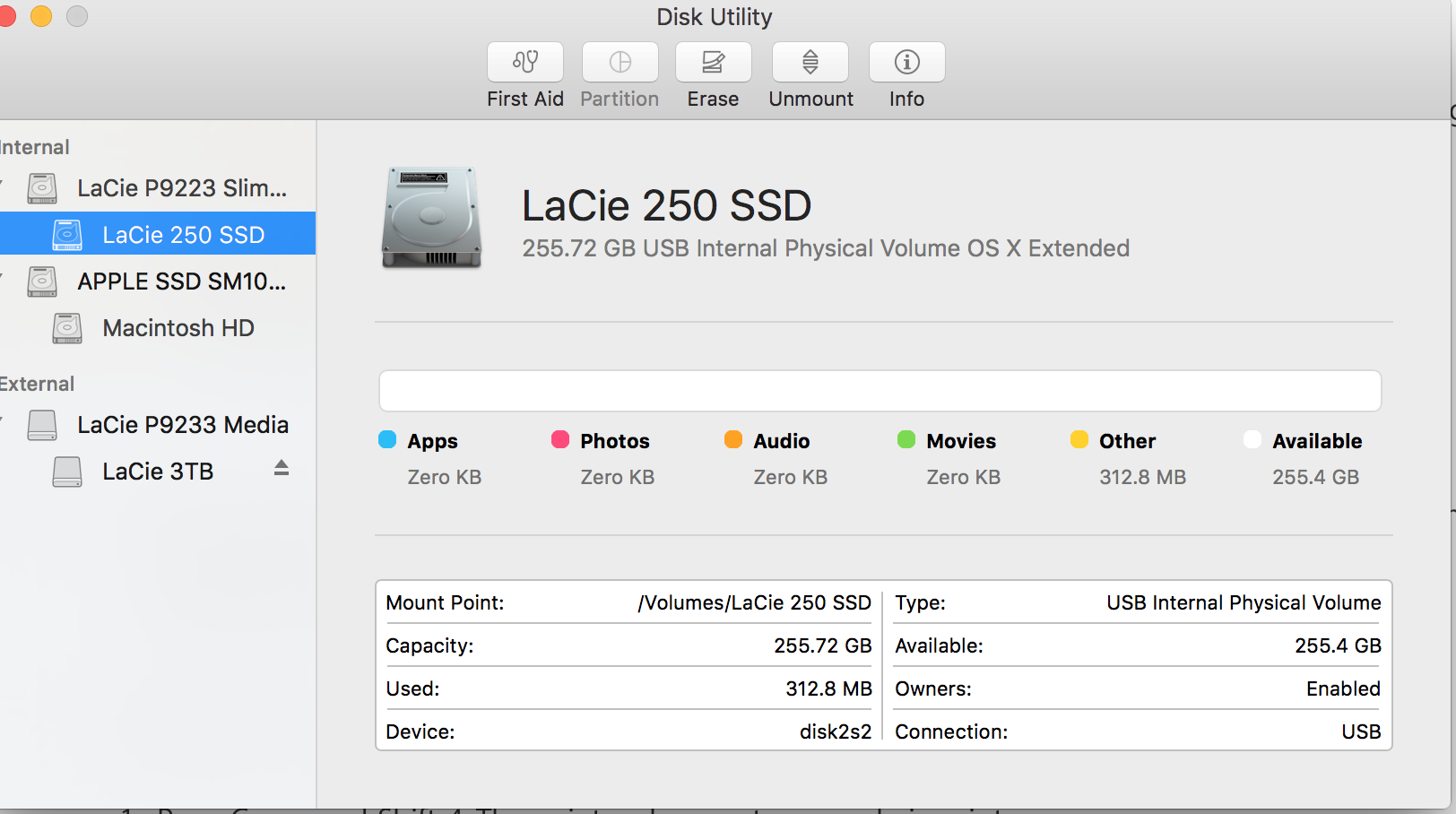Click the Macintosh HD volume icon
The height and width of the screenshot is (814, 1456).
pos(67,328)
